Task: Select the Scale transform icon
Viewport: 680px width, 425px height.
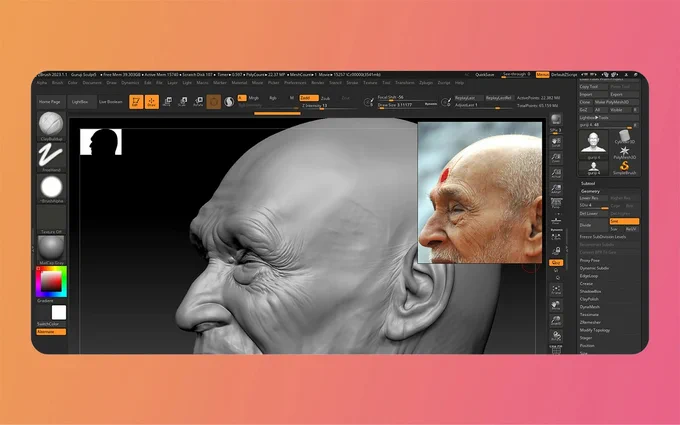Action: (x=183, y=102)
